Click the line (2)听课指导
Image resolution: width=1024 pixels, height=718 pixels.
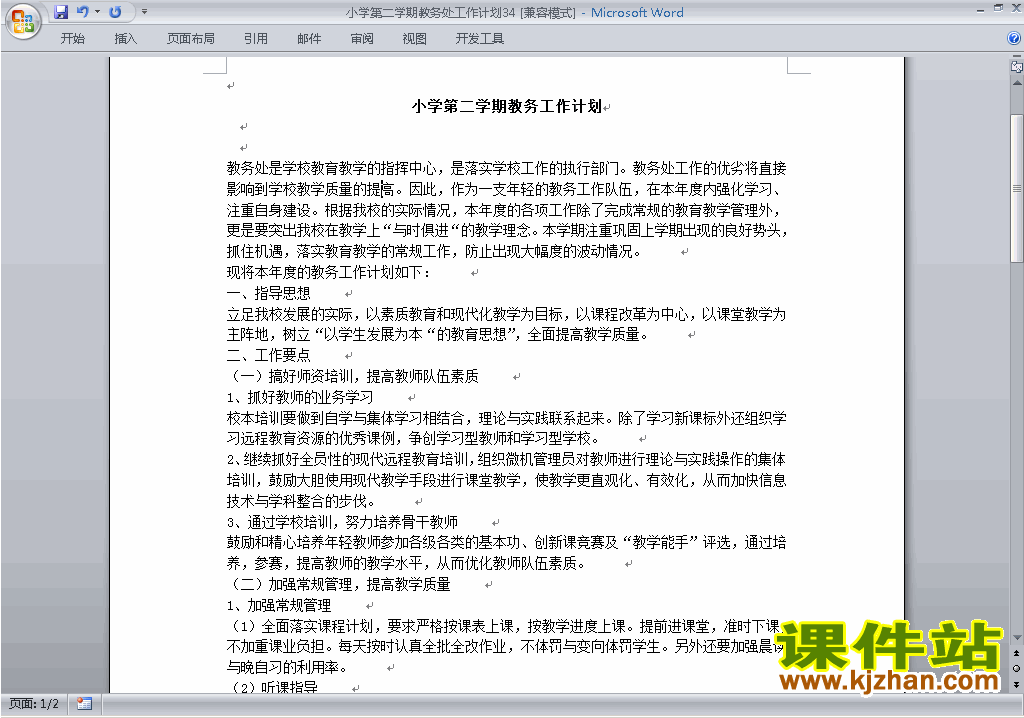click(272, 687)
